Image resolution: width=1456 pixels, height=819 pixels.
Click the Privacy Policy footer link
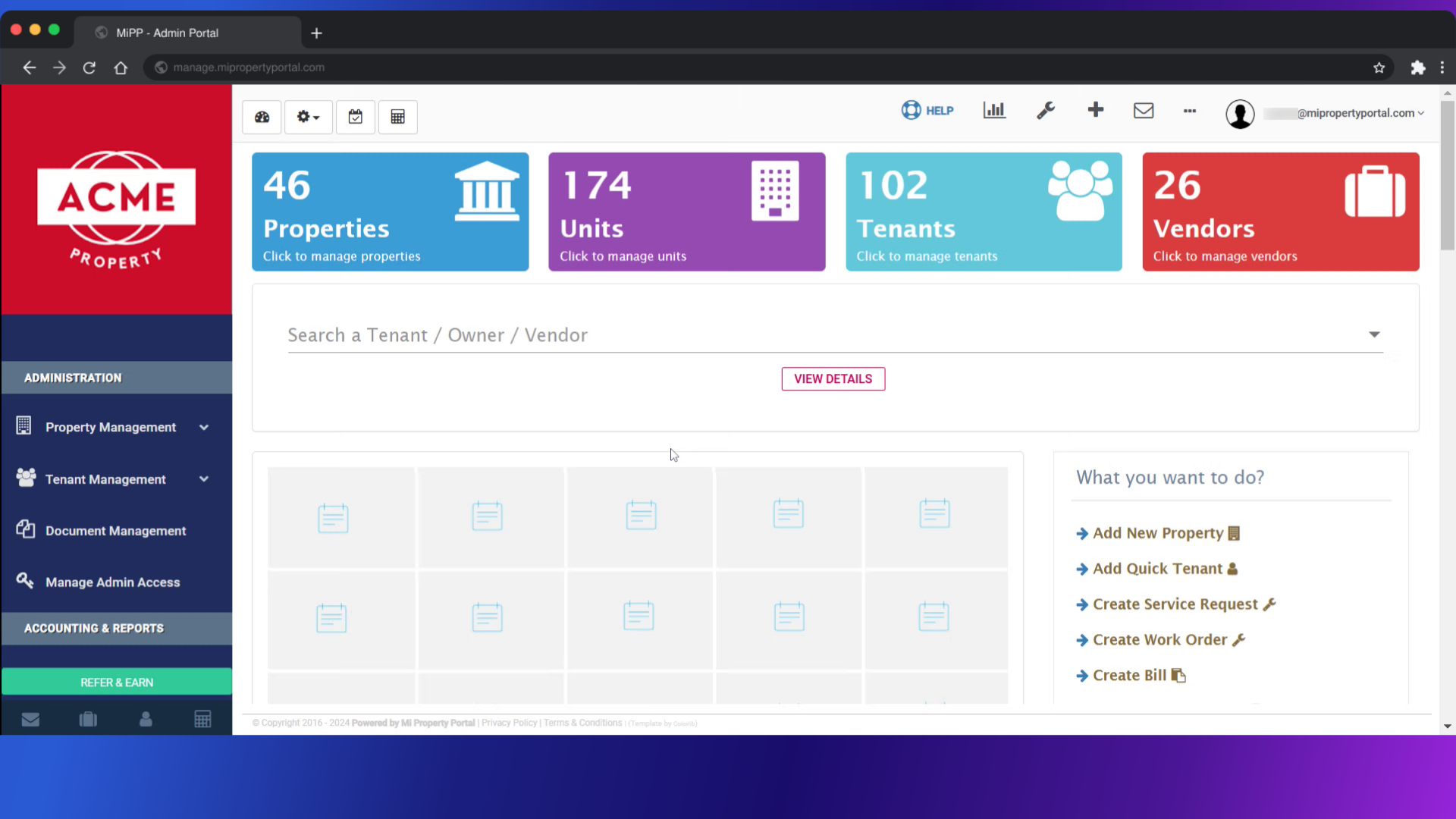pos(509,723)
